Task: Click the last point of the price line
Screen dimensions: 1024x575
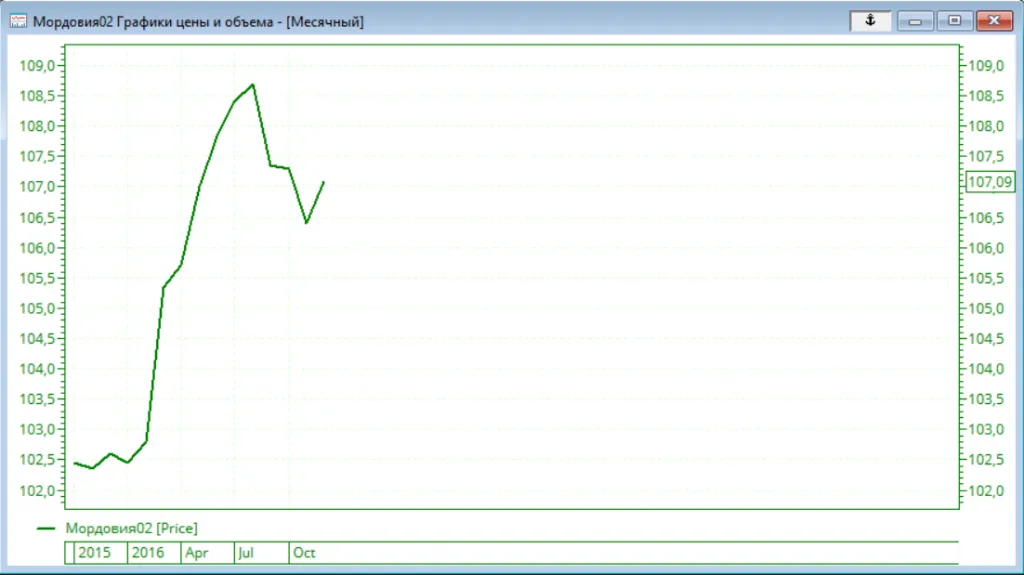Action: point(323,182)
